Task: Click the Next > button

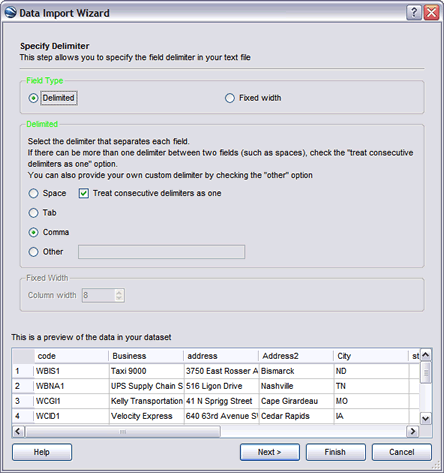Action: coord(270,452)
